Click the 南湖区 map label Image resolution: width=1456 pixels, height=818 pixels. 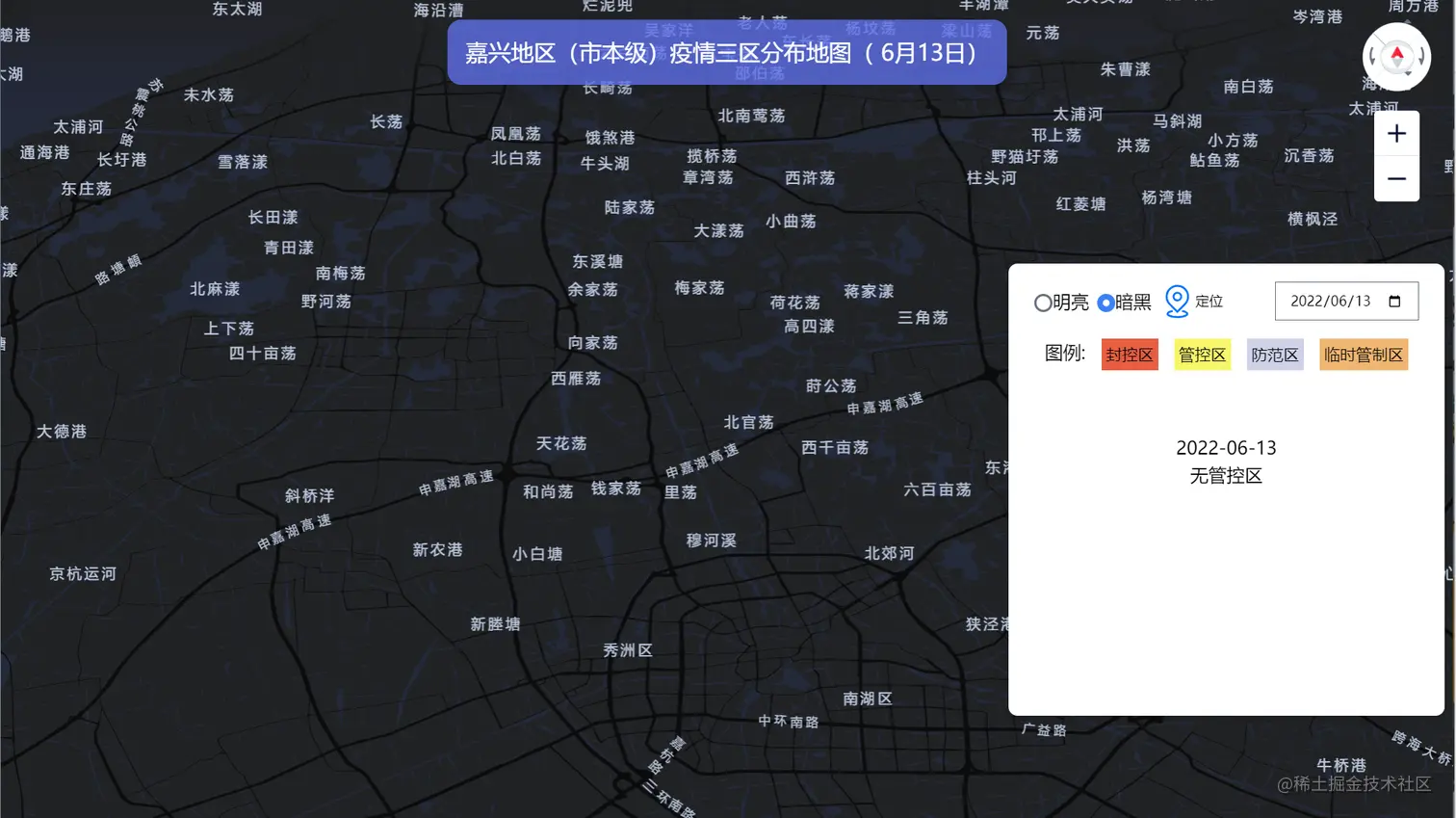pos(868,699)
